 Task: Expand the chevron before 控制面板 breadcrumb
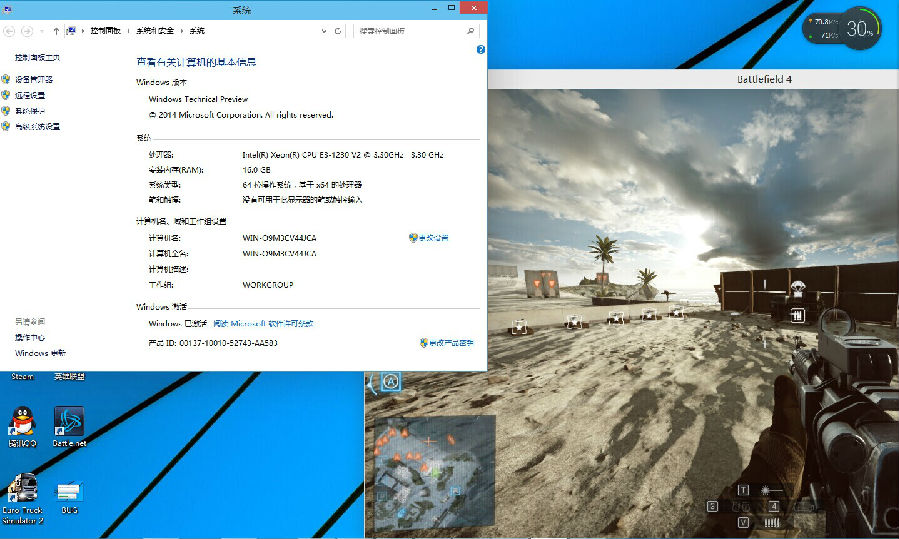(83, 31)
